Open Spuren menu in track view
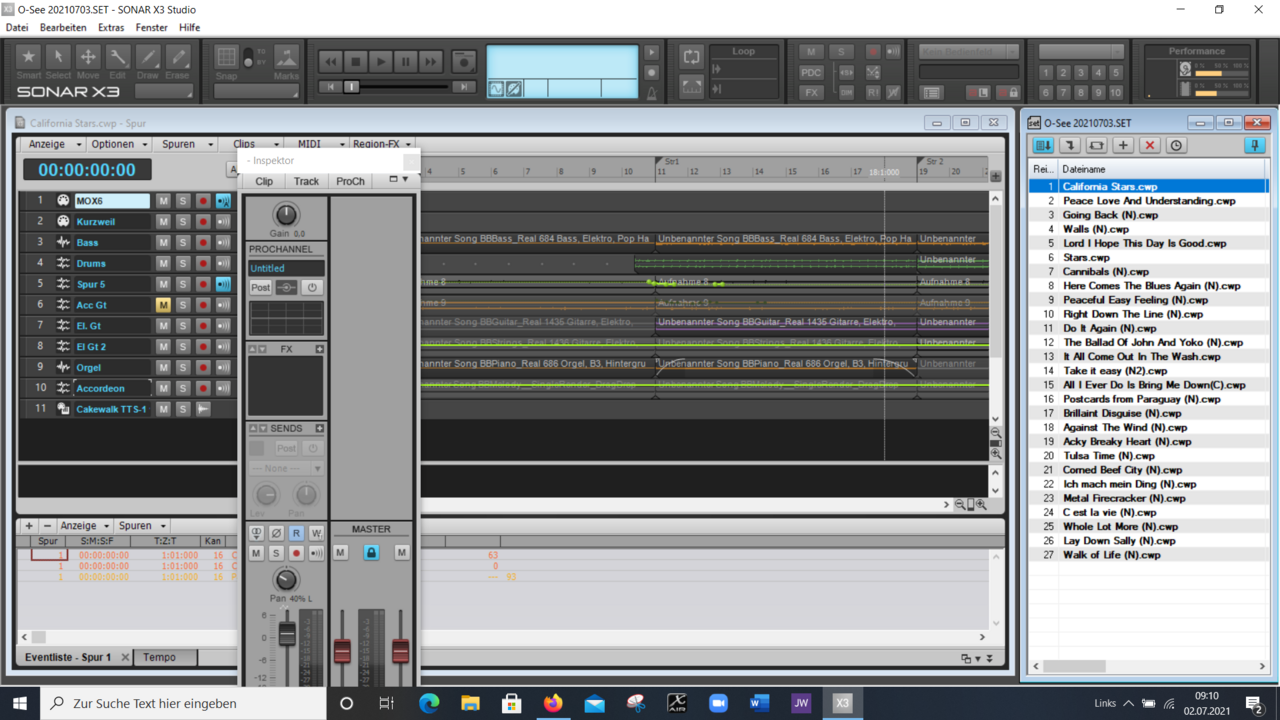 [186, 144]
